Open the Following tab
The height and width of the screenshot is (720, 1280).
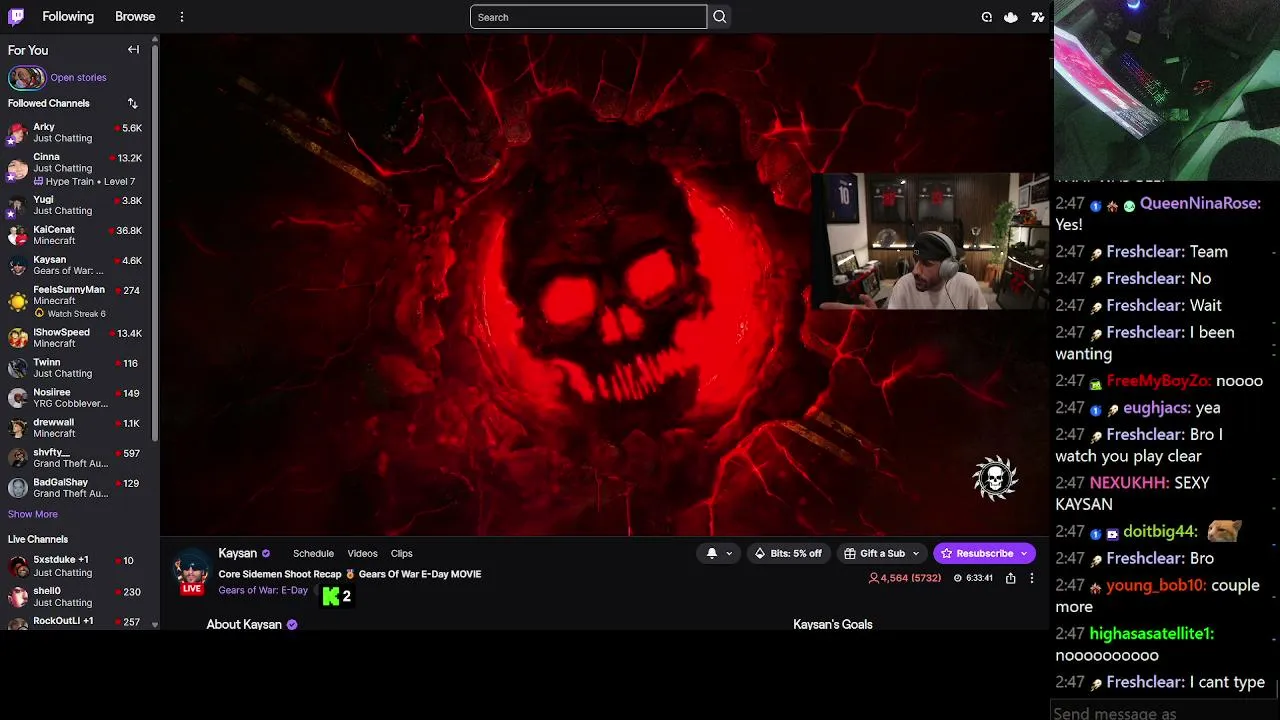(68, 17)
